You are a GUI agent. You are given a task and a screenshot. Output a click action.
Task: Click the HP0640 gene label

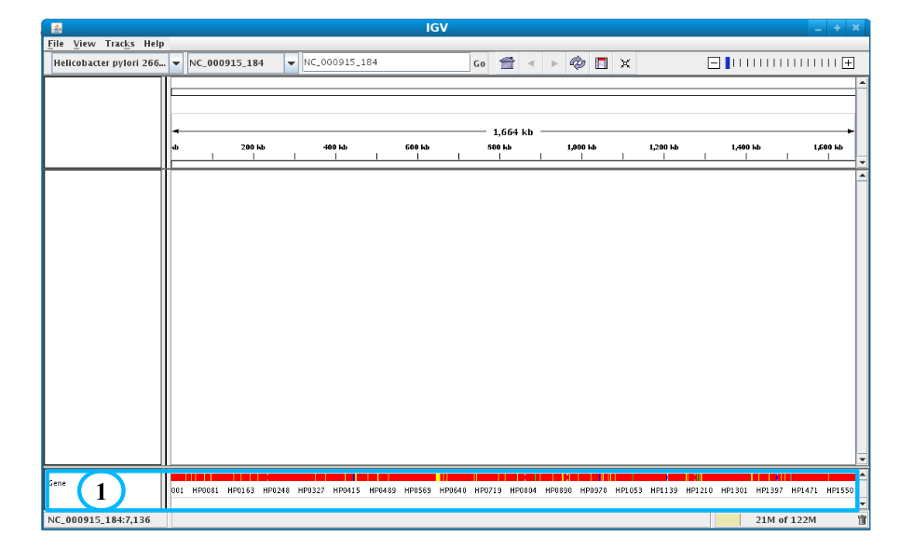[453, 491]
